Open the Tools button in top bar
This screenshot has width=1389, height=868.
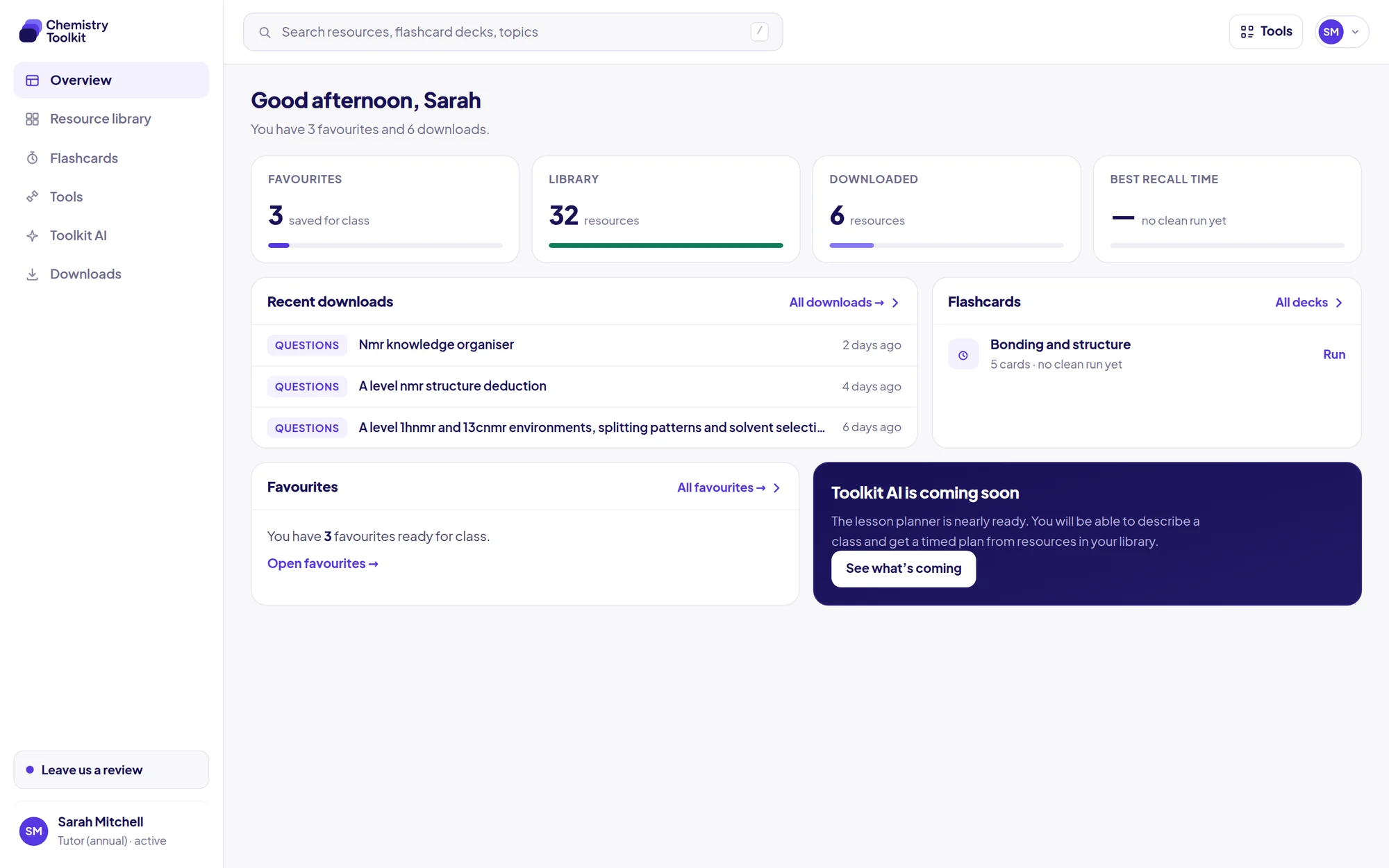[1265, 32]
